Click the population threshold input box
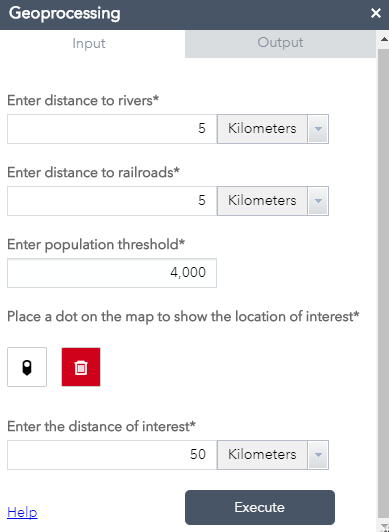The image size is (389, 532). tap(112, 273)
